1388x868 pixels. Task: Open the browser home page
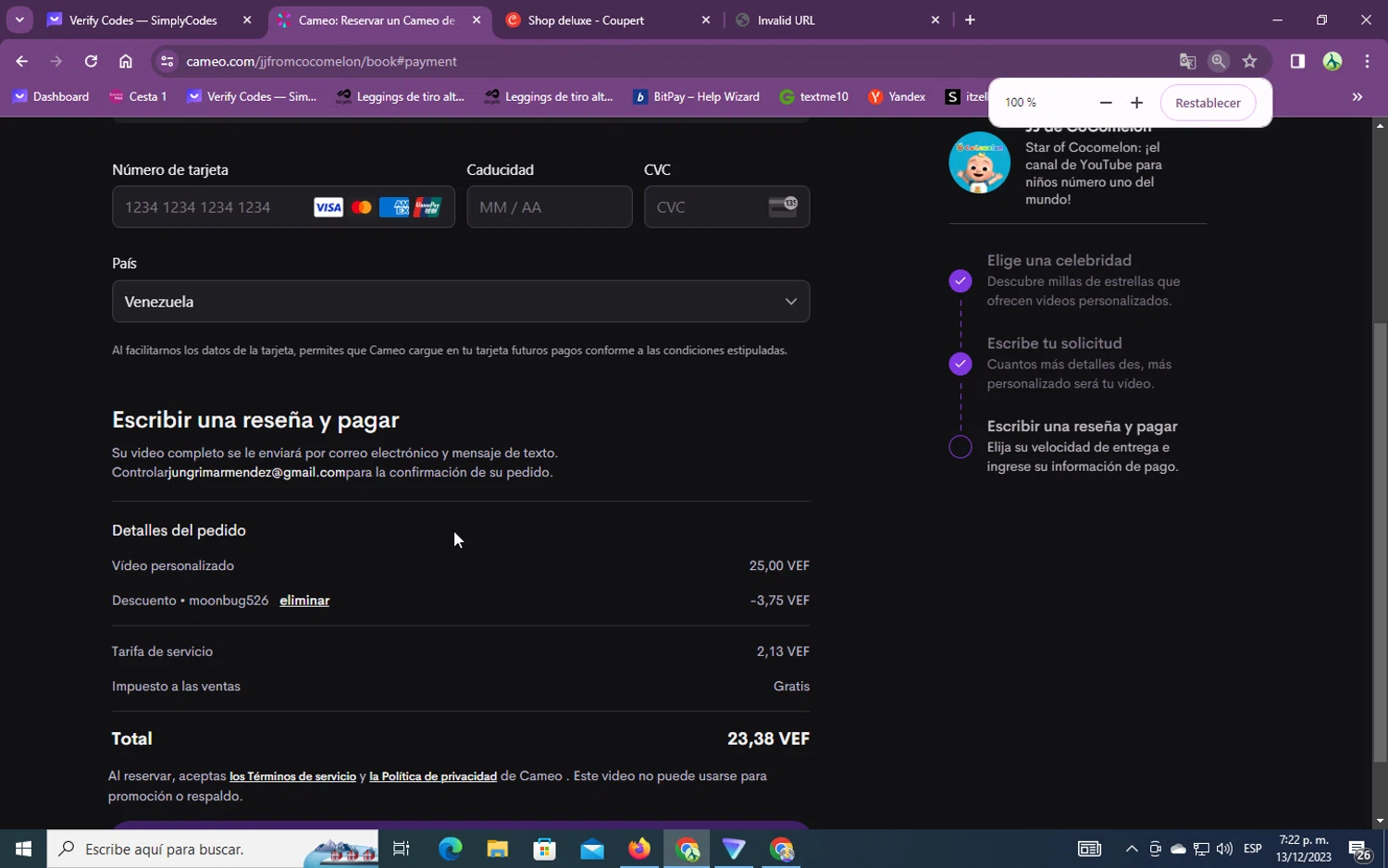(x=126, y=61)
